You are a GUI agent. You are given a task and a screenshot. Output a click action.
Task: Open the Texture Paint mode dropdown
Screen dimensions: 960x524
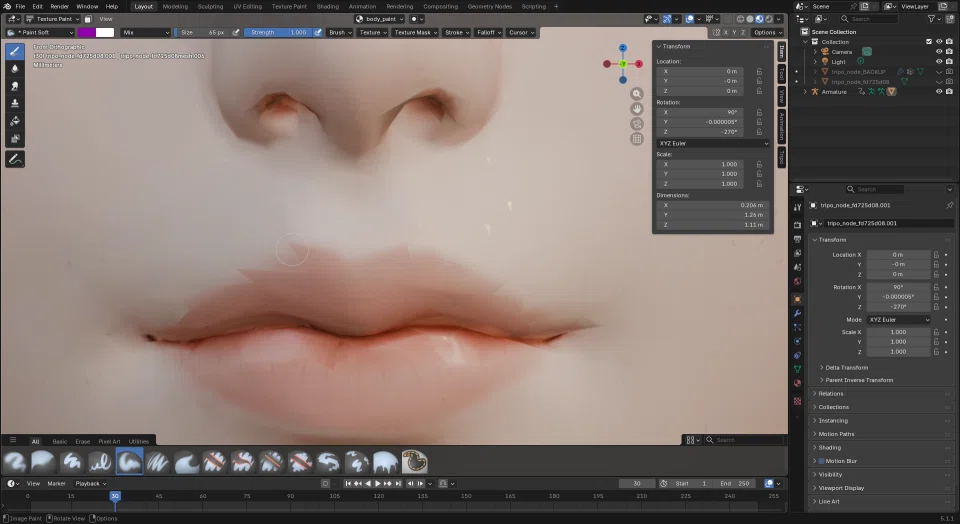(x=53, y=19)
